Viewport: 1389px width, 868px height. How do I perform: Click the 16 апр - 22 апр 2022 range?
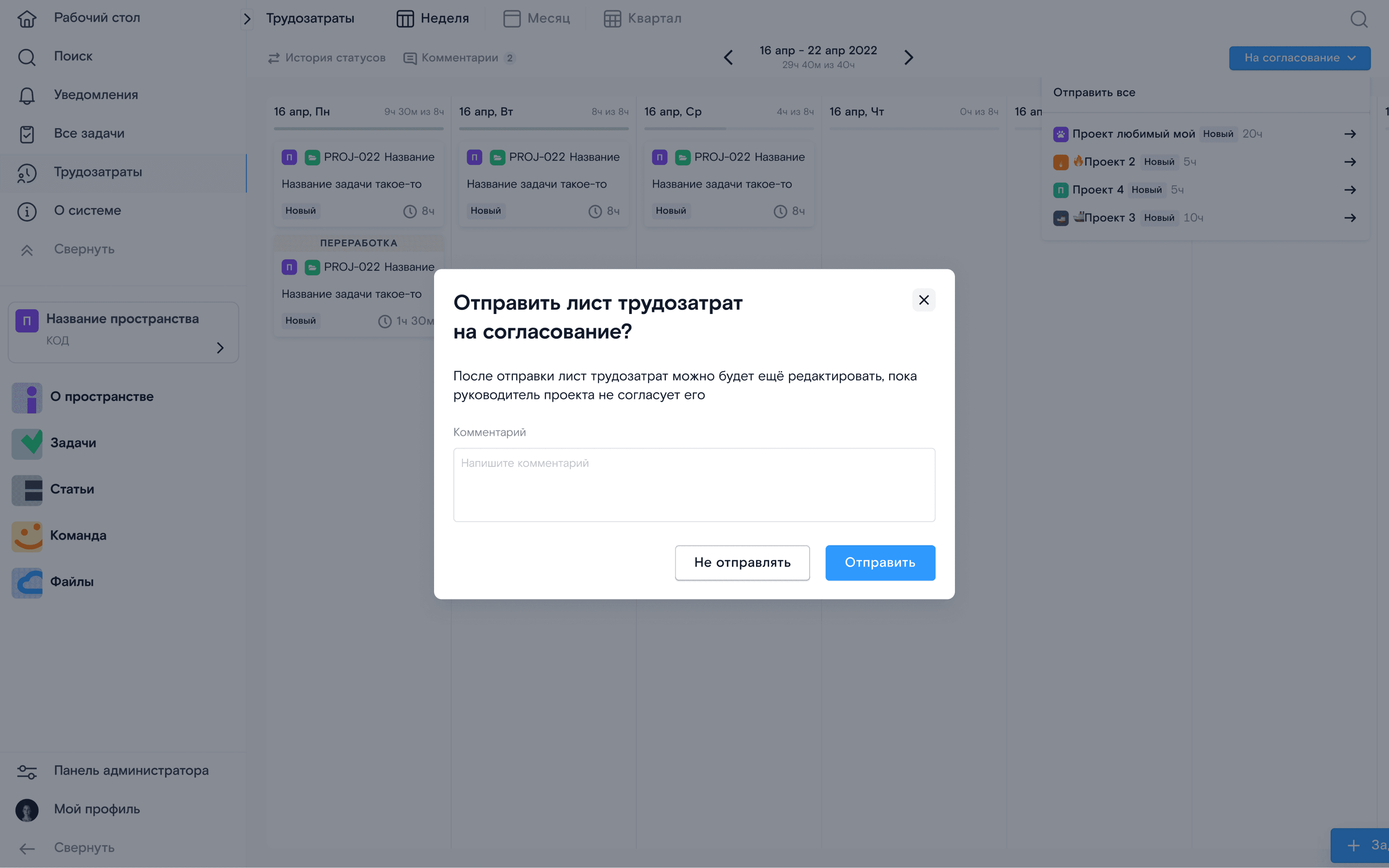click(818, 51)
